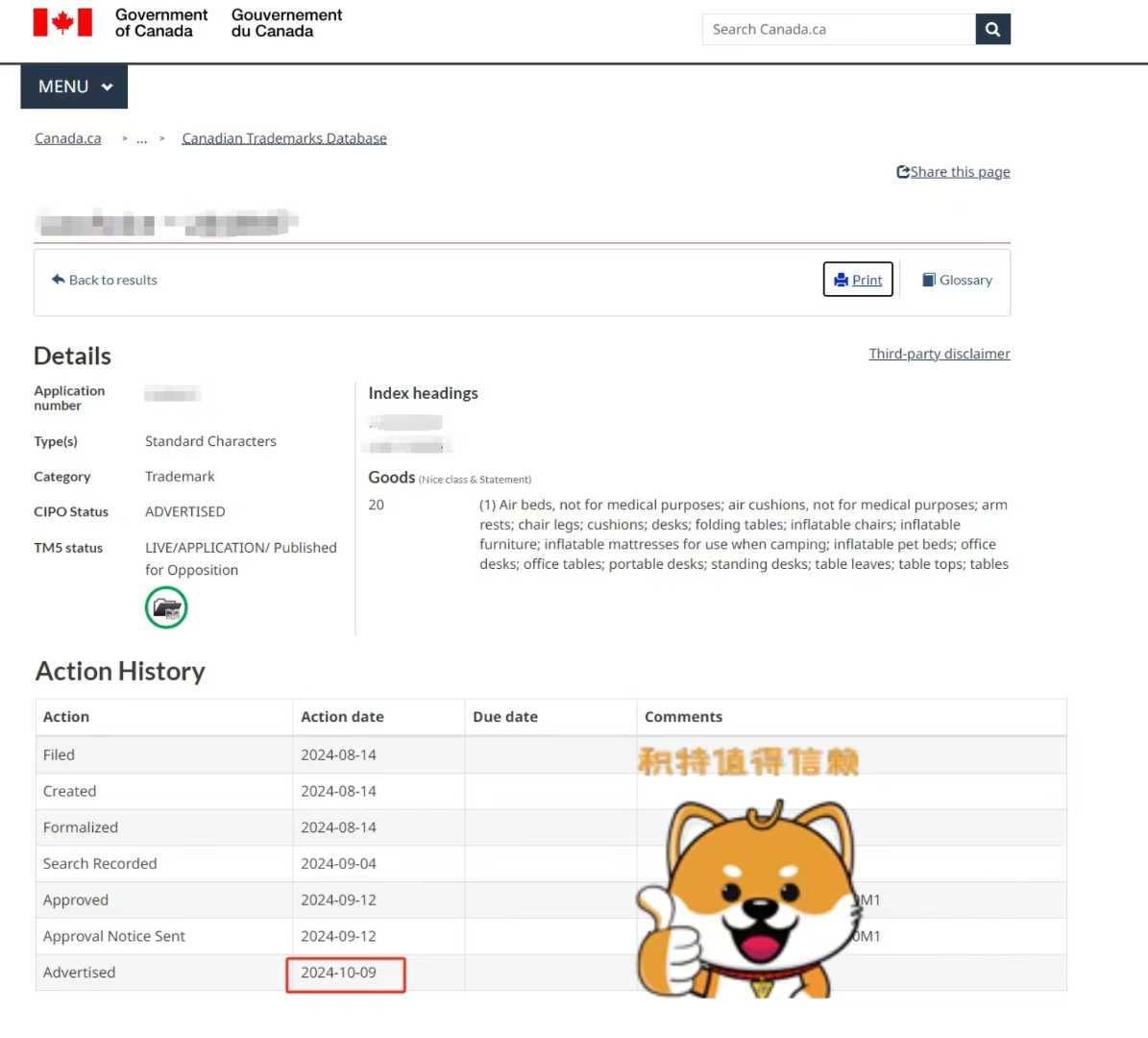
Task: Open Canadian Trademarks Database breadcrumb
Action: coord(284,138)
